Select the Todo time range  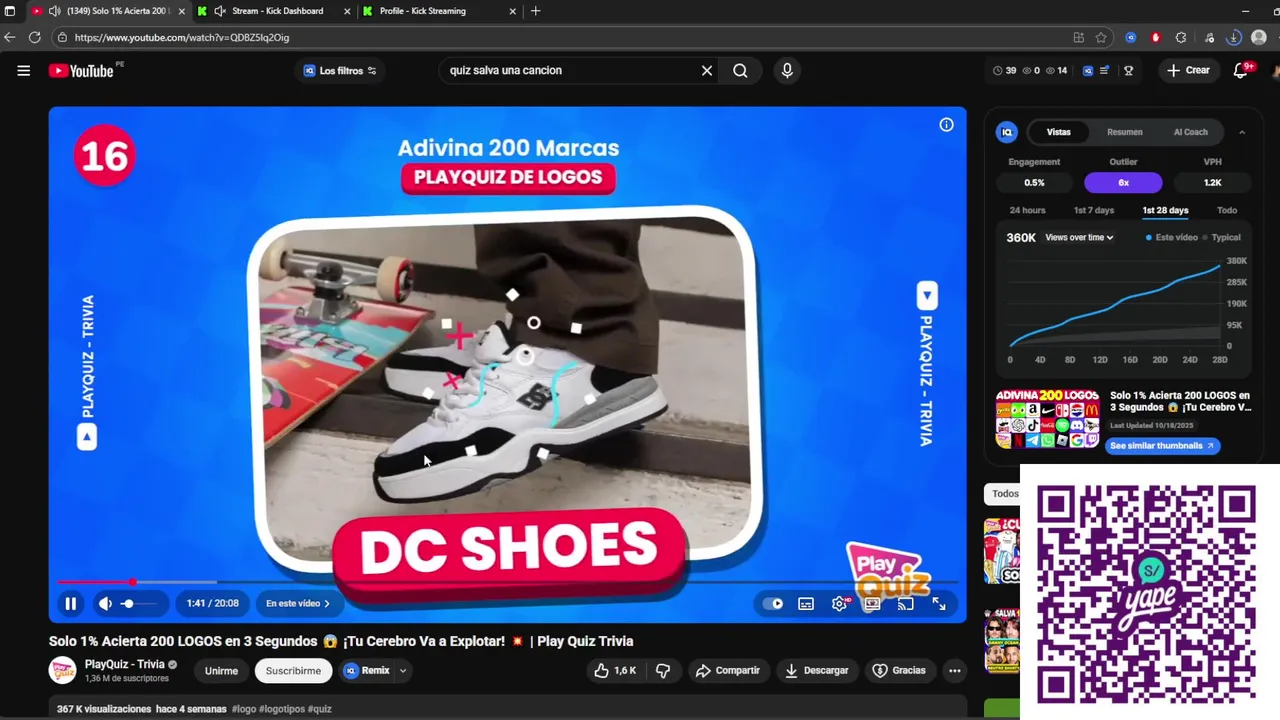(x=1227, y=211)
